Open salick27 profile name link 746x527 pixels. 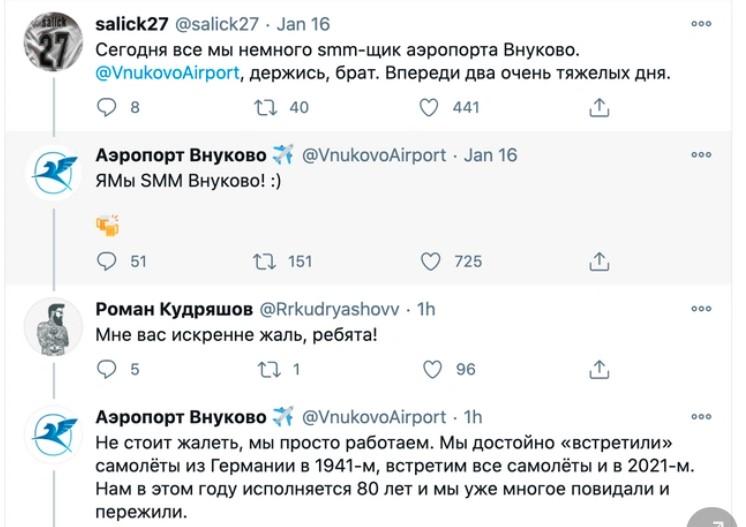coord(135,23)
